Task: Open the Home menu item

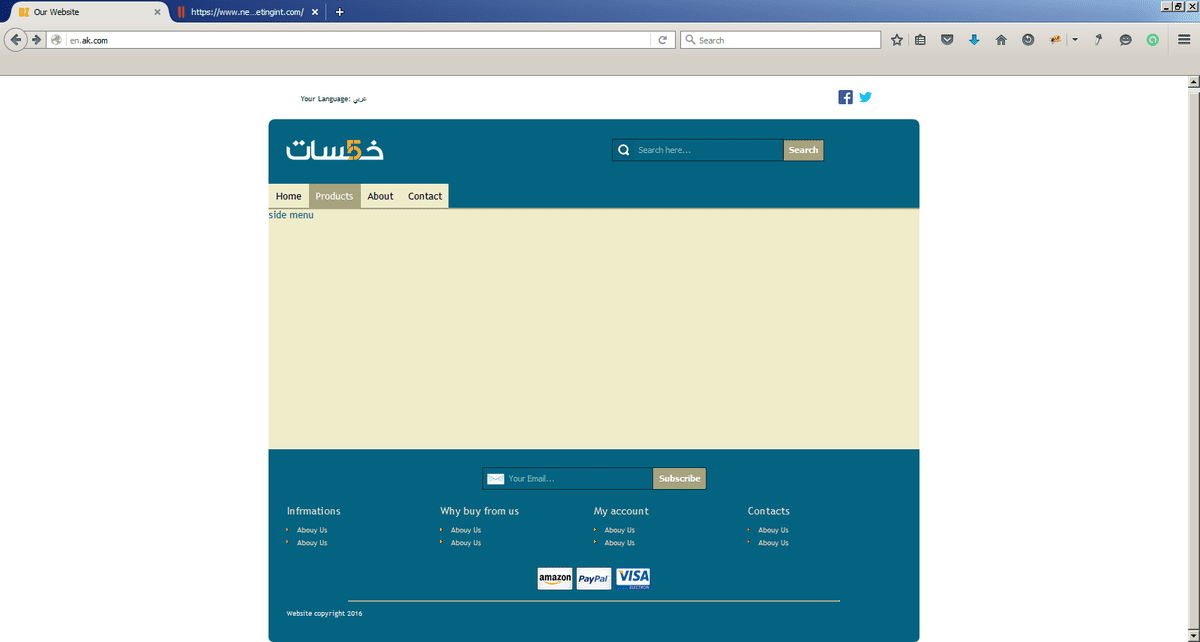Action: pos(289,196)
